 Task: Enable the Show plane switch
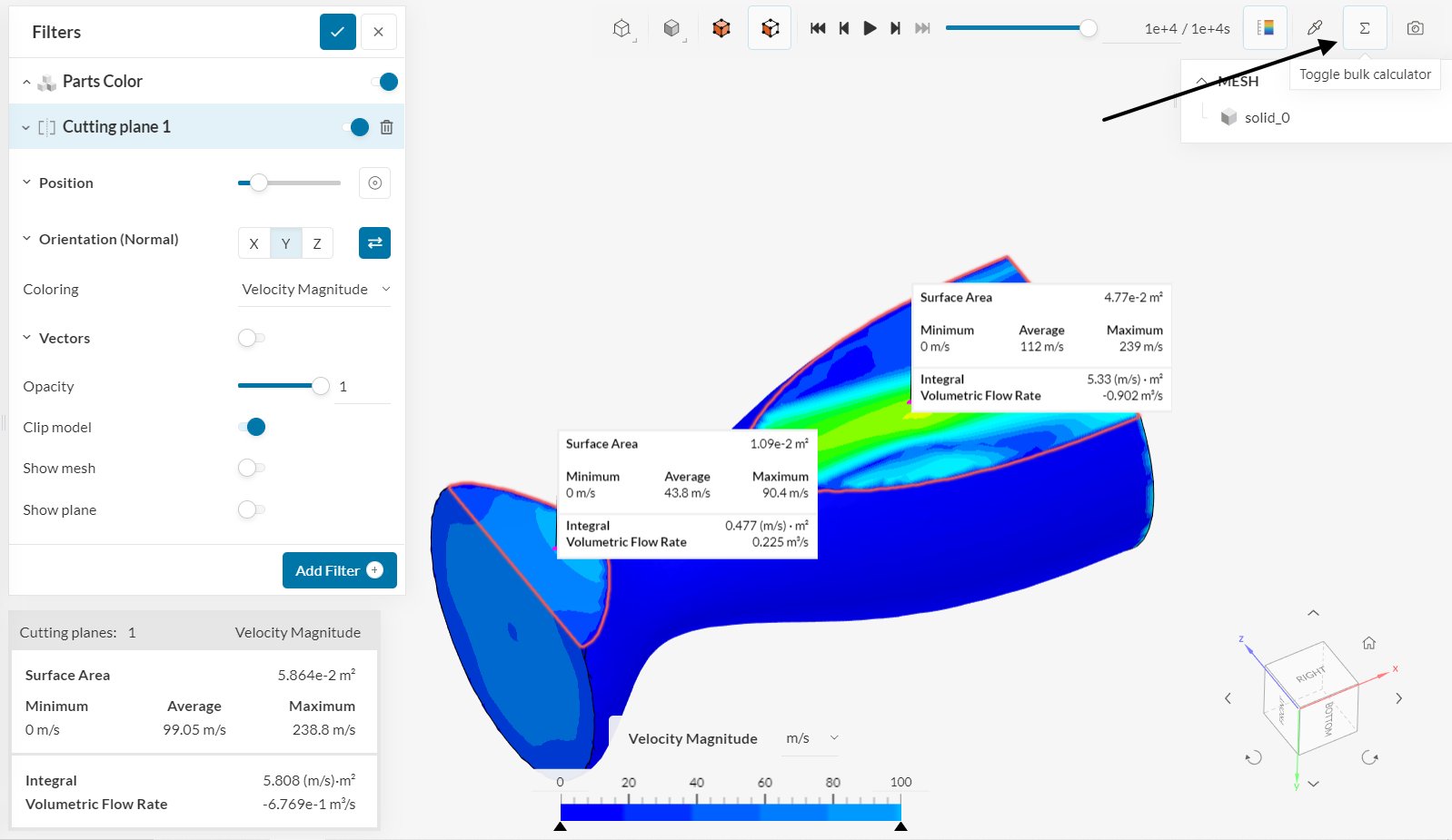251,509
